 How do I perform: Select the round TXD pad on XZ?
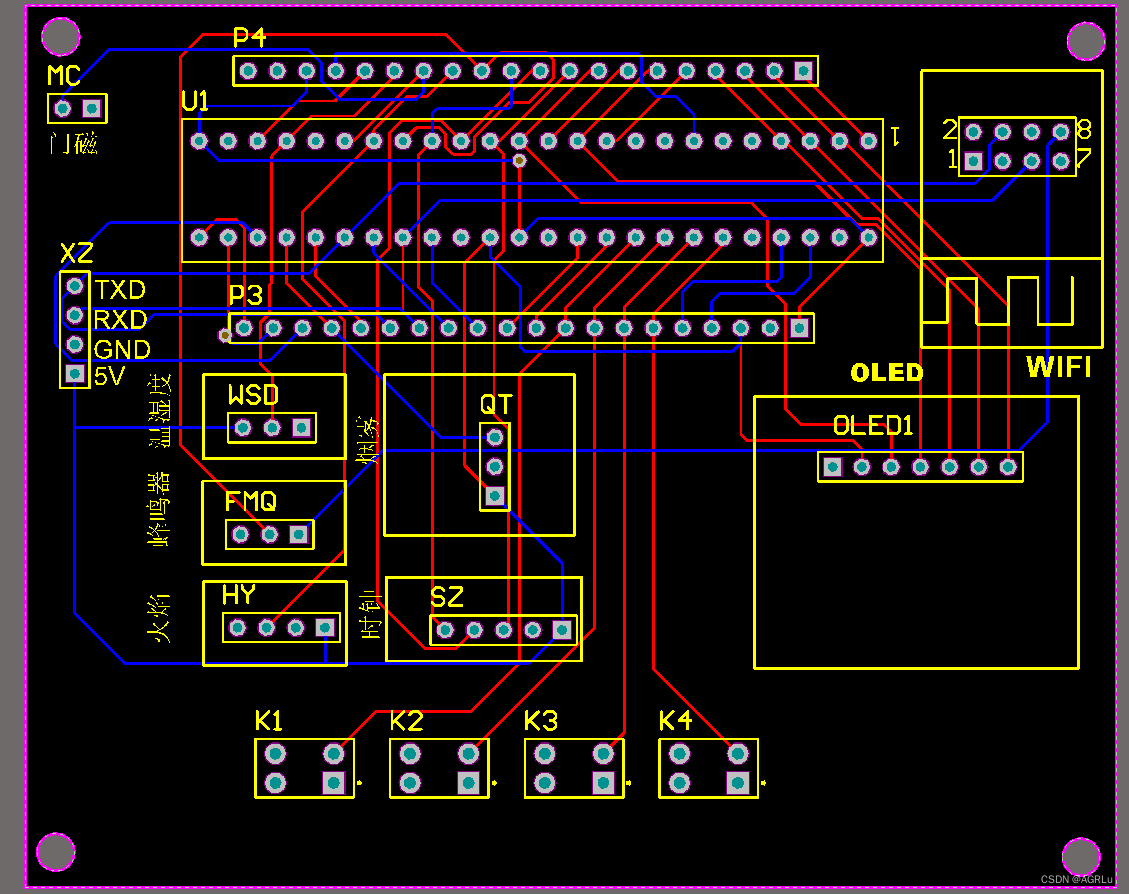75,286
